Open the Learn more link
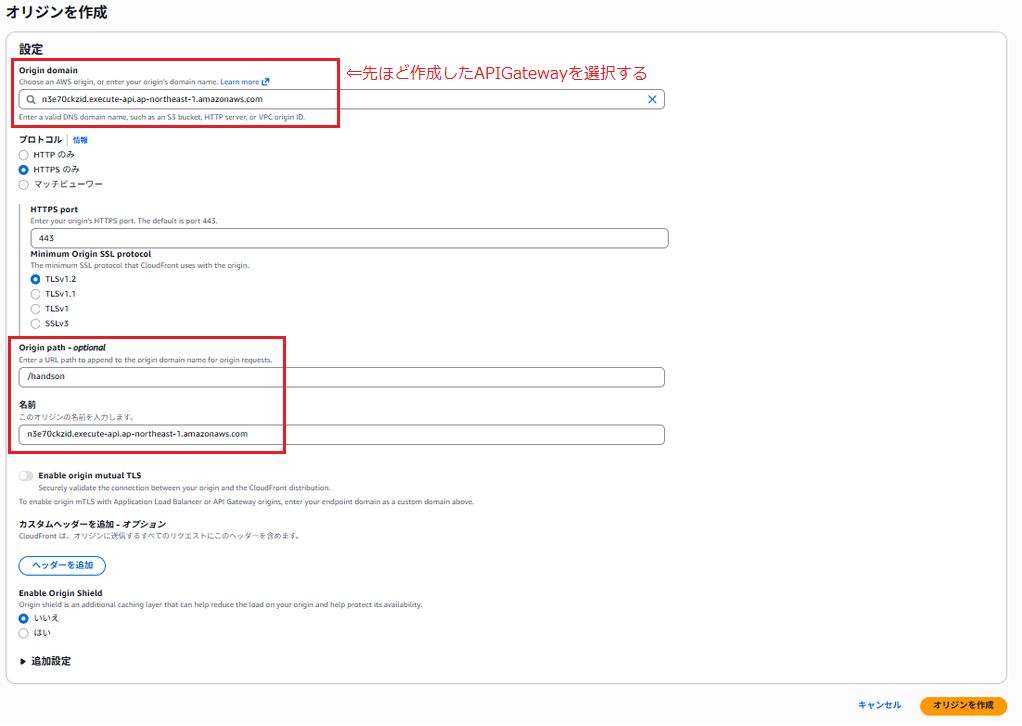 click(x=239, y=82)
